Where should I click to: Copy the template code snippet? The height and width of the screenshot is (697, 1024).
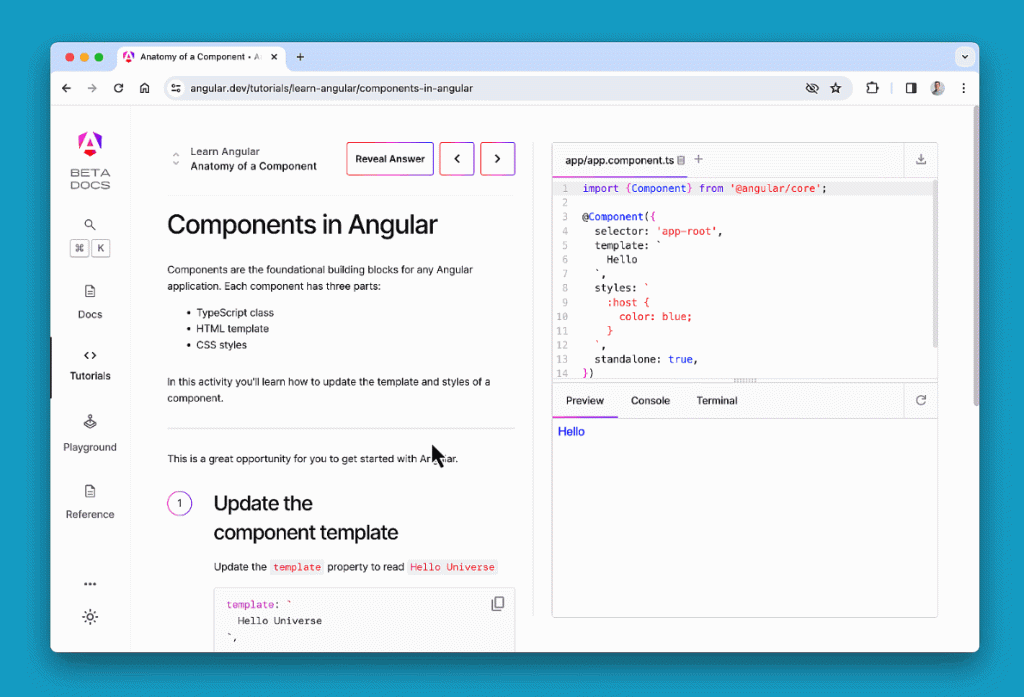click(x=498, y=604)
